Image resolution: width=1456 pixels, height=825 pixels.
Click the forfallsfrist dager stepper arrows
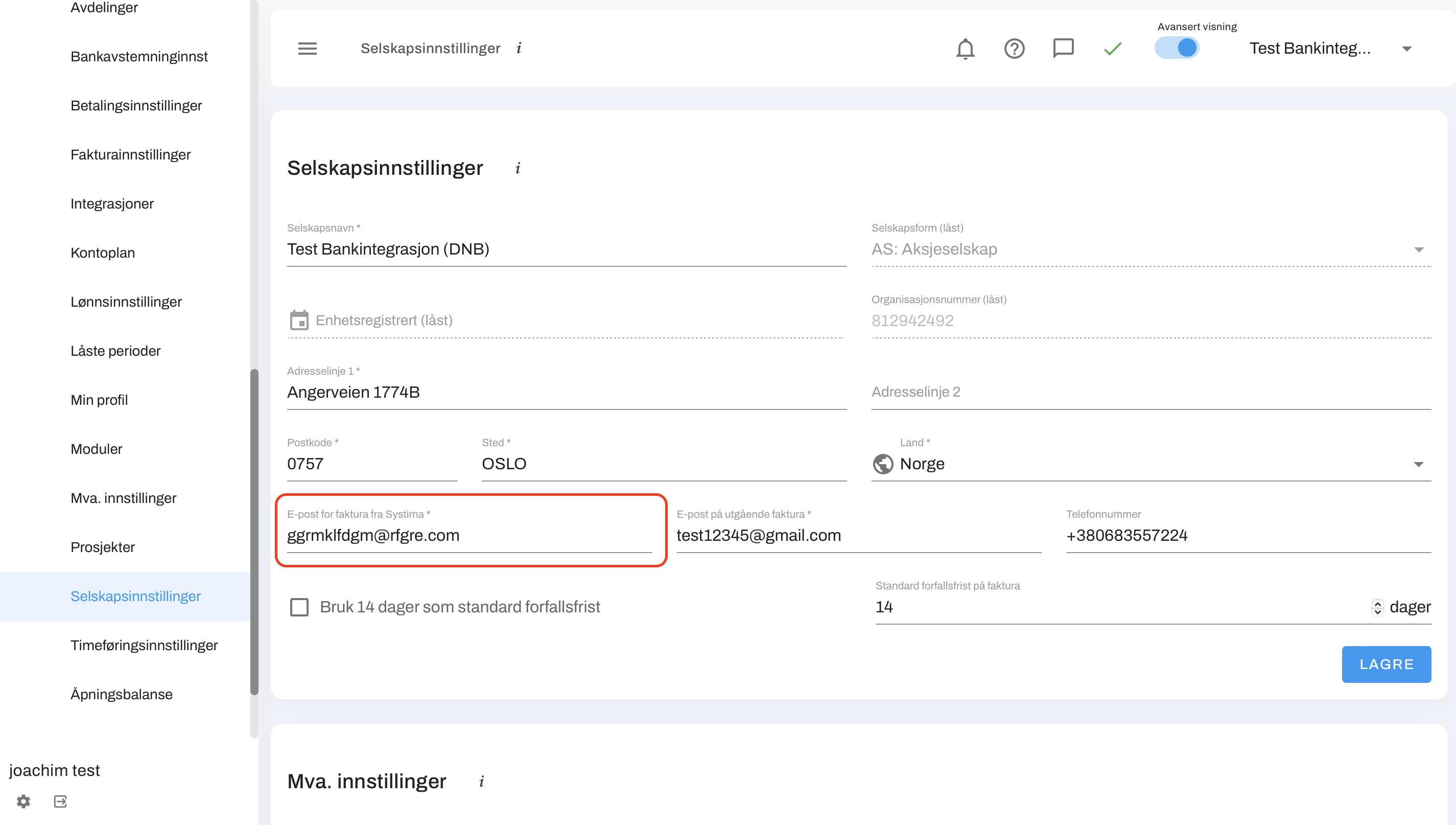point(1377,607)
